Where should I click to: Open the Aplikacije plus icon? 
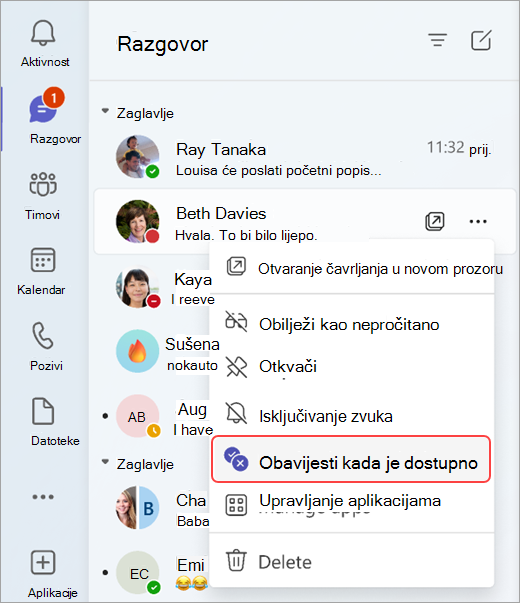point(43,562)
